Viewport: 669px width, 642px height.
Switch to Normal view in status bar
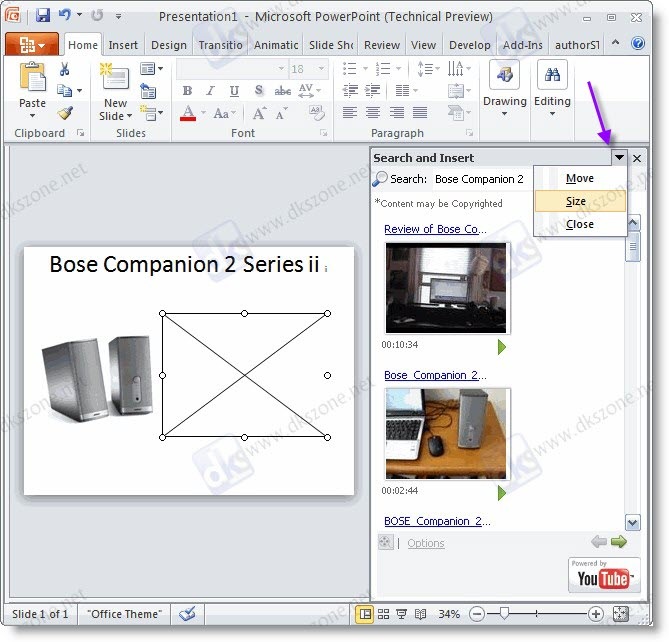(365, 614)
